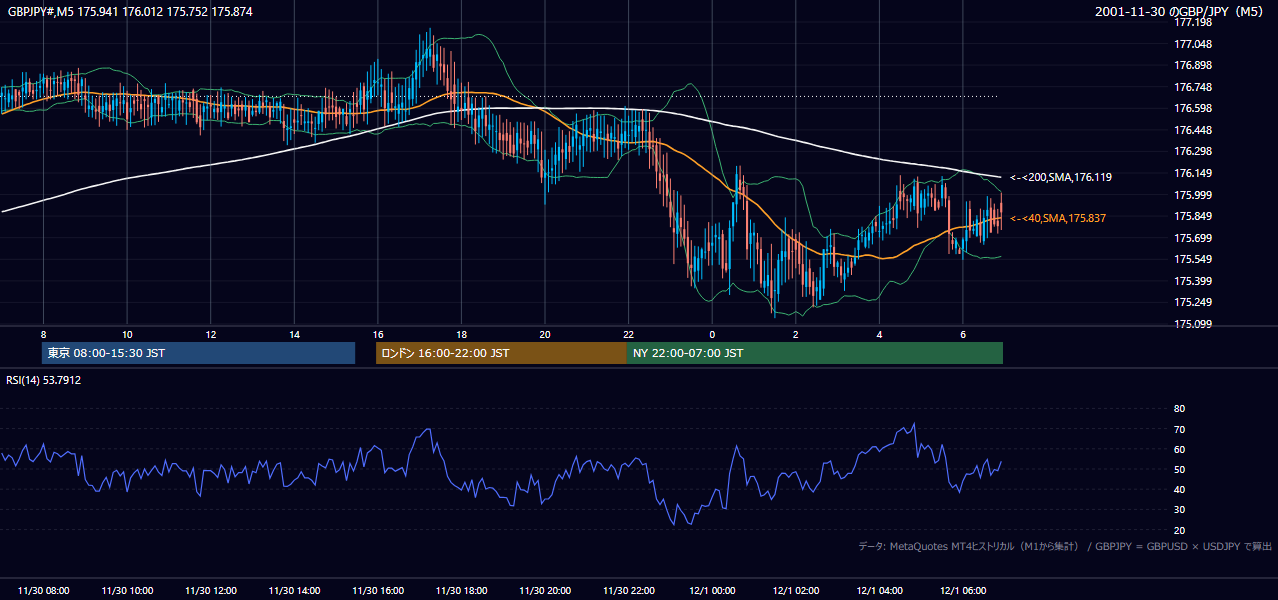Viewport: 1278px width, 600px height.
Task: Click the 11/30 10:00 bottom time label
Action: (127, 591)
